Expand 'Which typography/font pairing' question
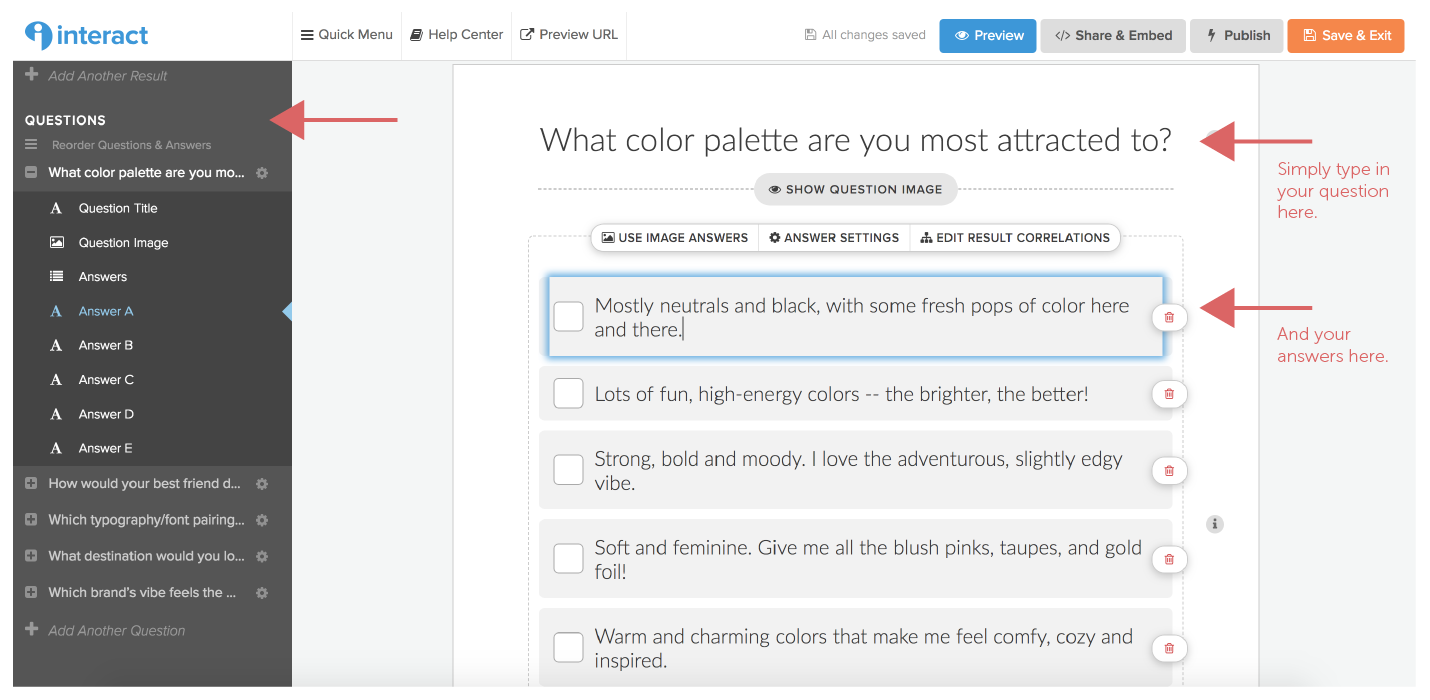1430x700 pixels. click(x=31, y=520)
